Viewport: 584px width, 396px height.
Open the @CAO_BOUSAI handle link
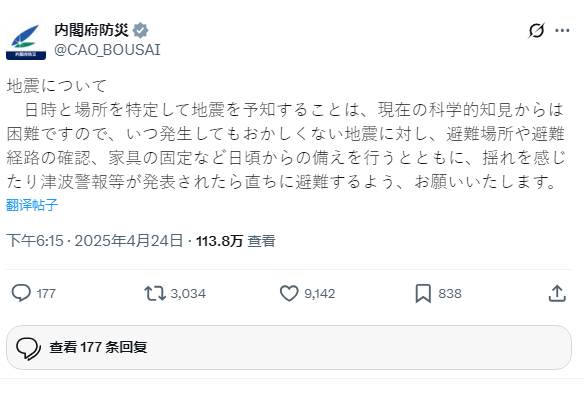coord(107,50)
